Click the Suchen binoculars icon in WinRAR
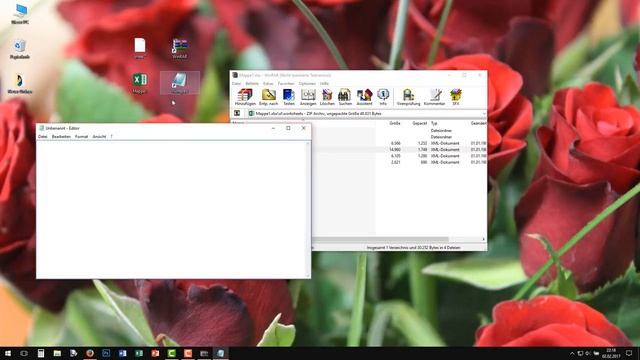Viewport: 640px width, 360px height. (345, 97)
